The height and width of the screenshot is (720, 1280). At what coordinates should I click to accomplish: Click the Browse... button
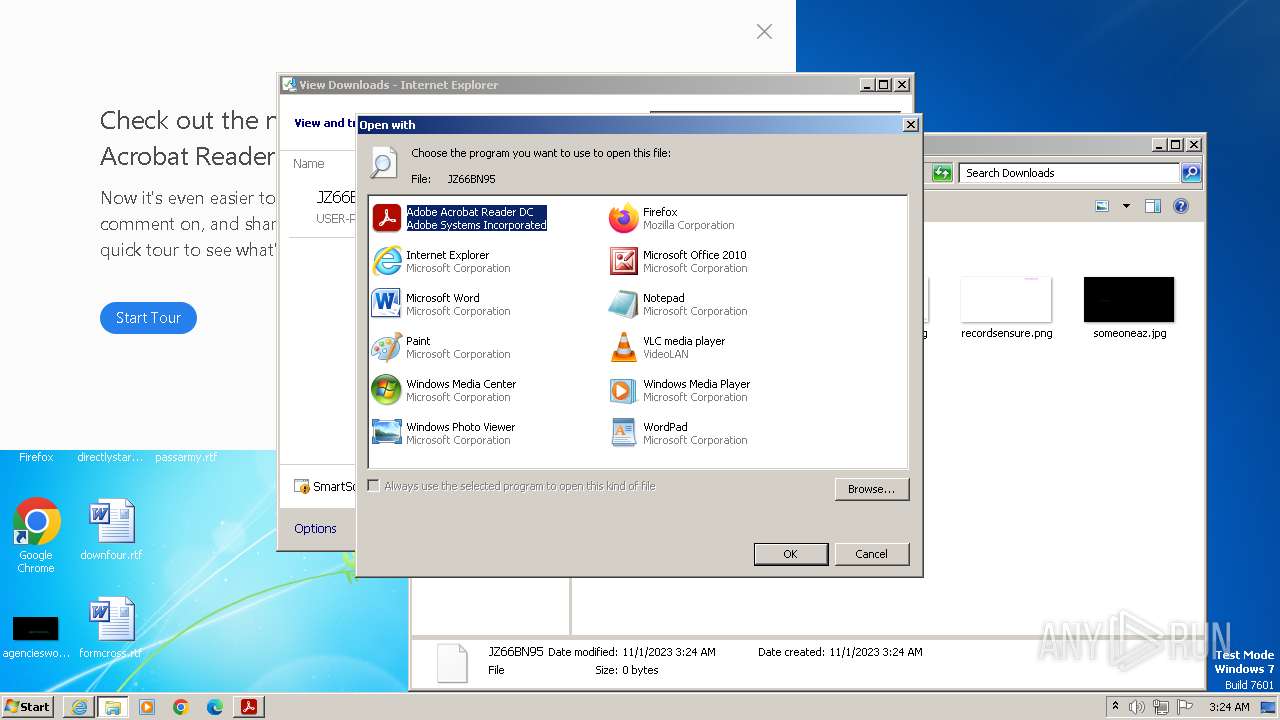click(871, 489)
